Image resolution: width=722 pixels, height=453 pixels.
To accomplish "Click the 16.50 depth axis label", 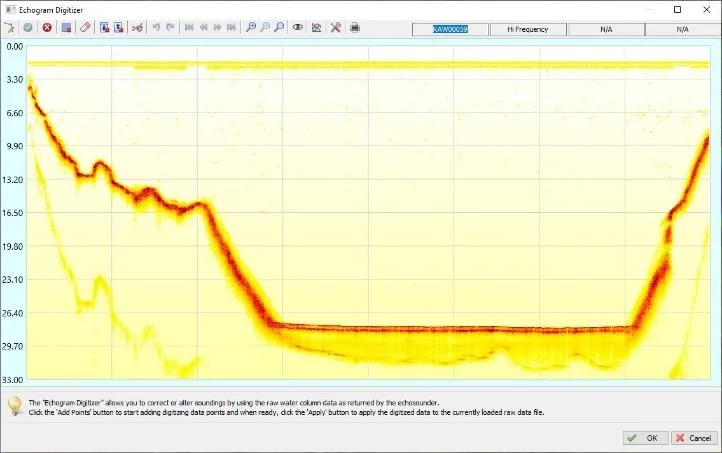I will point(12,213).
